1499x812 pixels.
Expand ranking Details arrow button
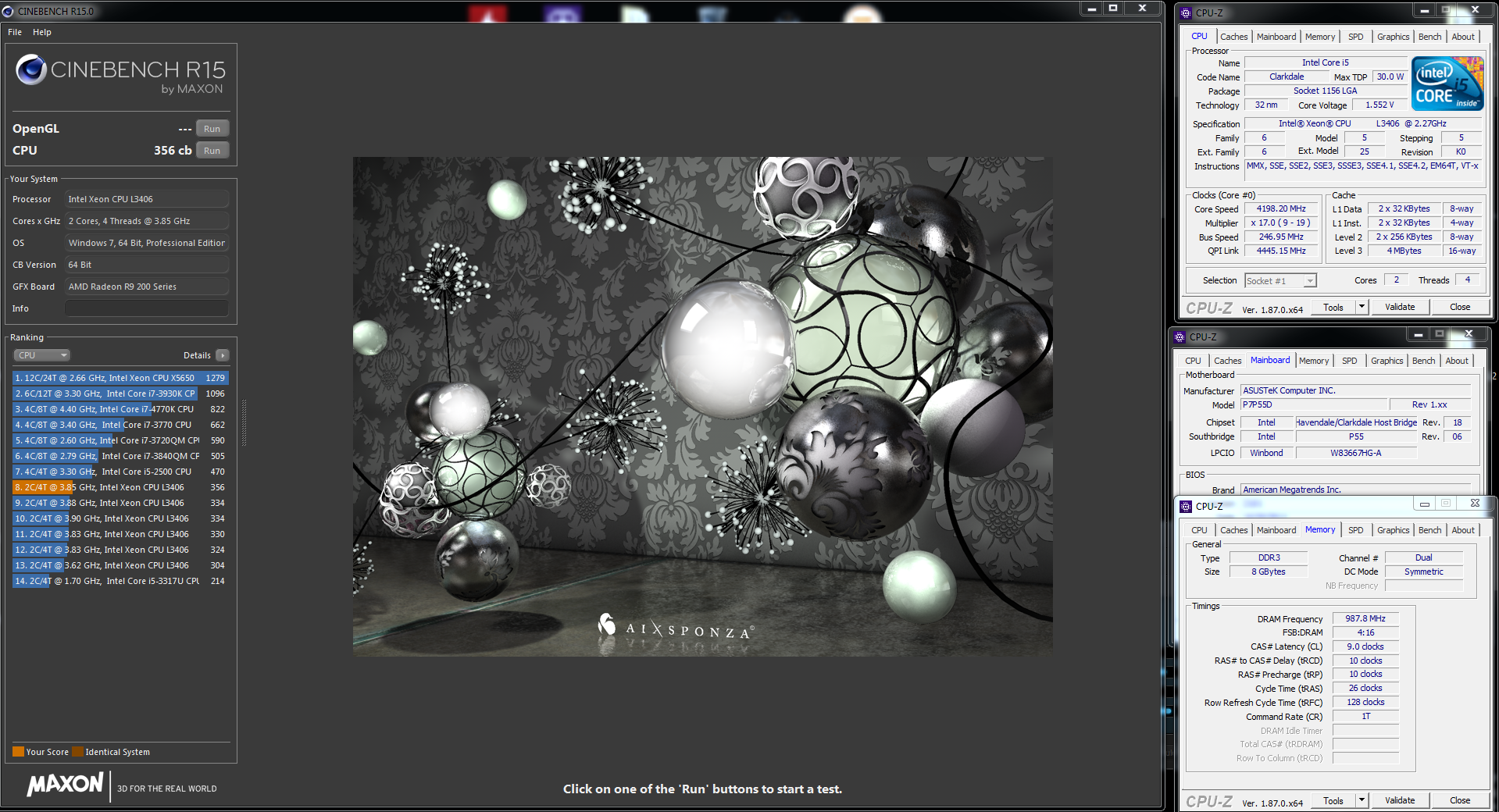[x=223, y=355]
